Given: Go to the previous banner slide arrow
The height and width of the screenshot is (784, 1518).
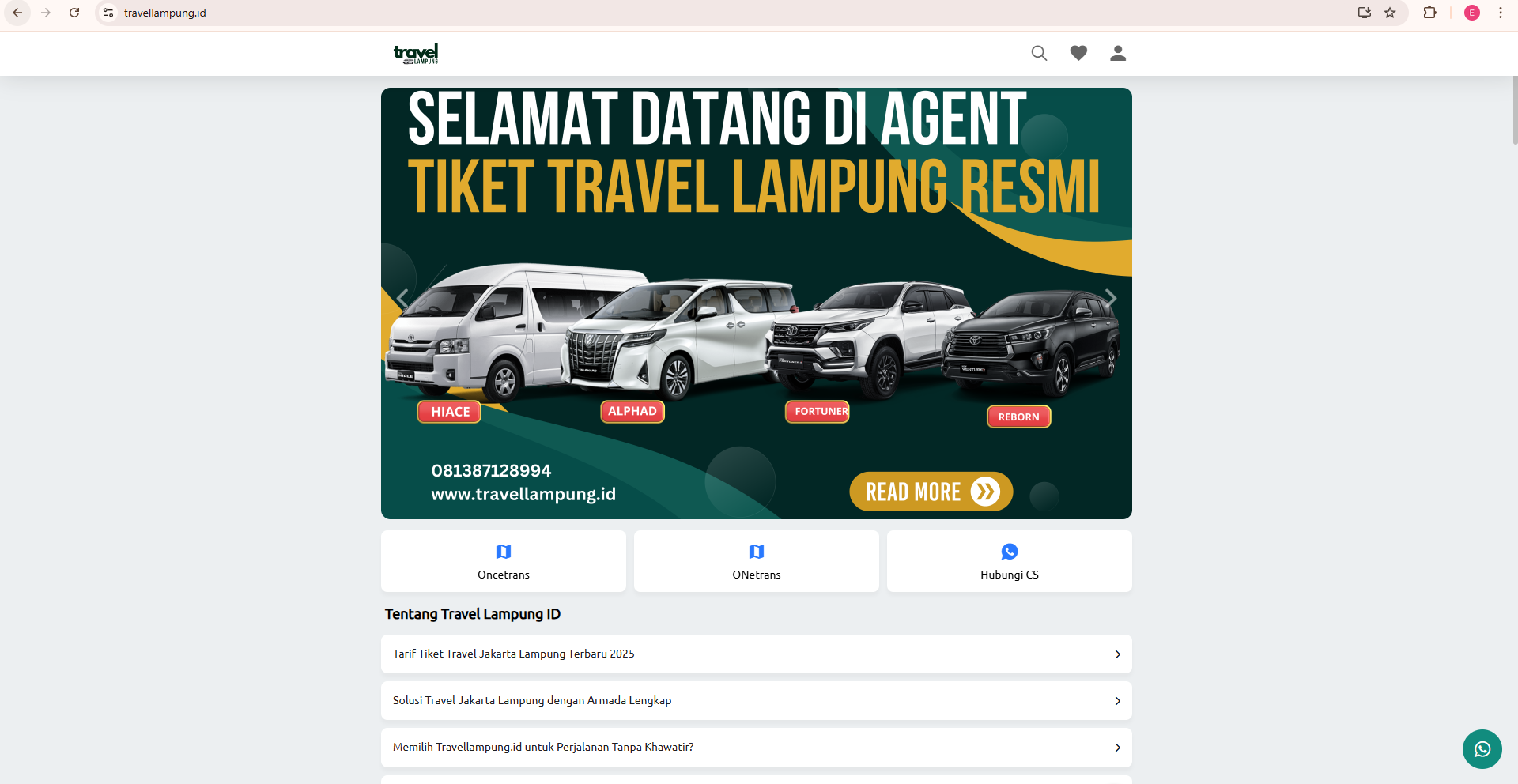Looking at the screenshot, I should [x=402, y=299].
